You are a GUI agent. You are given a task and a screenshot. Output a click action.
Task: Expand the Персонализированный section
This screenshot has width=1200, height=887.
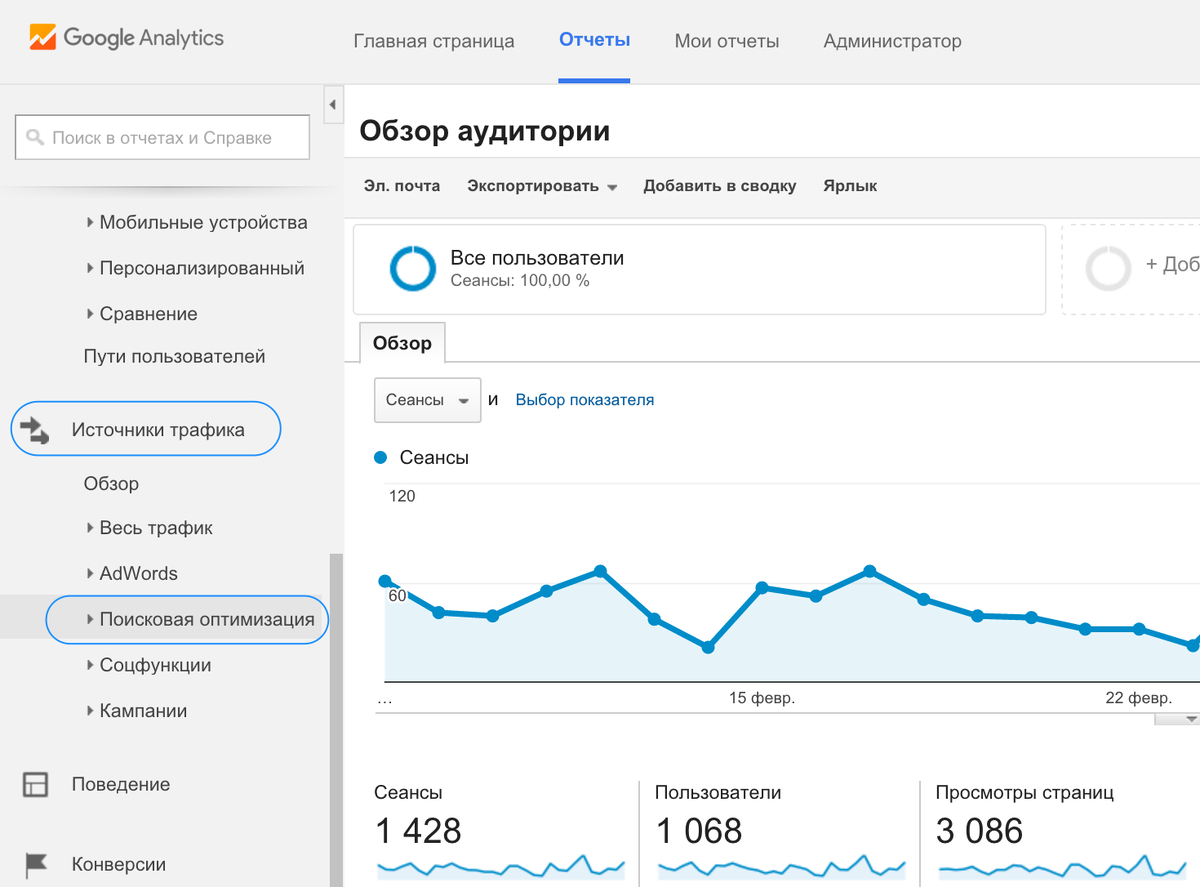point(195,268)
